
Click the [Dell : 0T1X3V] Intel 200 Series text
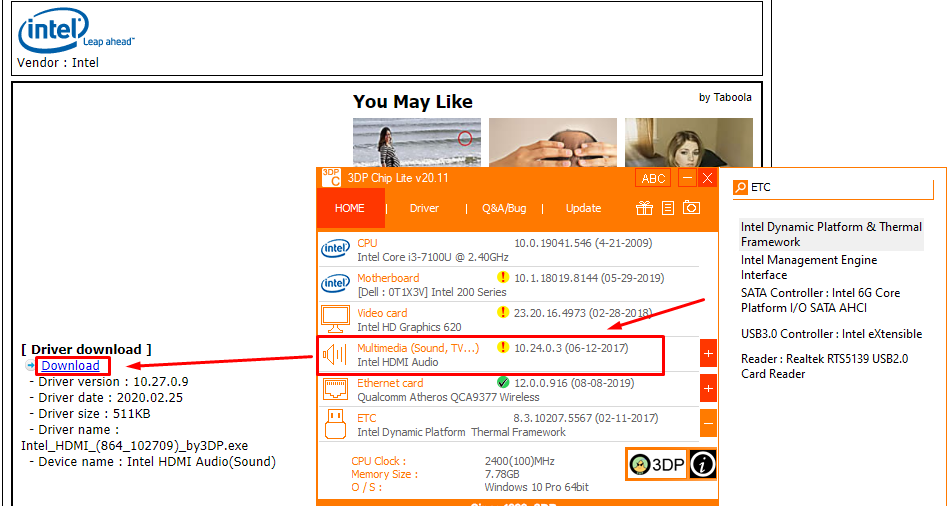coord(432,292)
